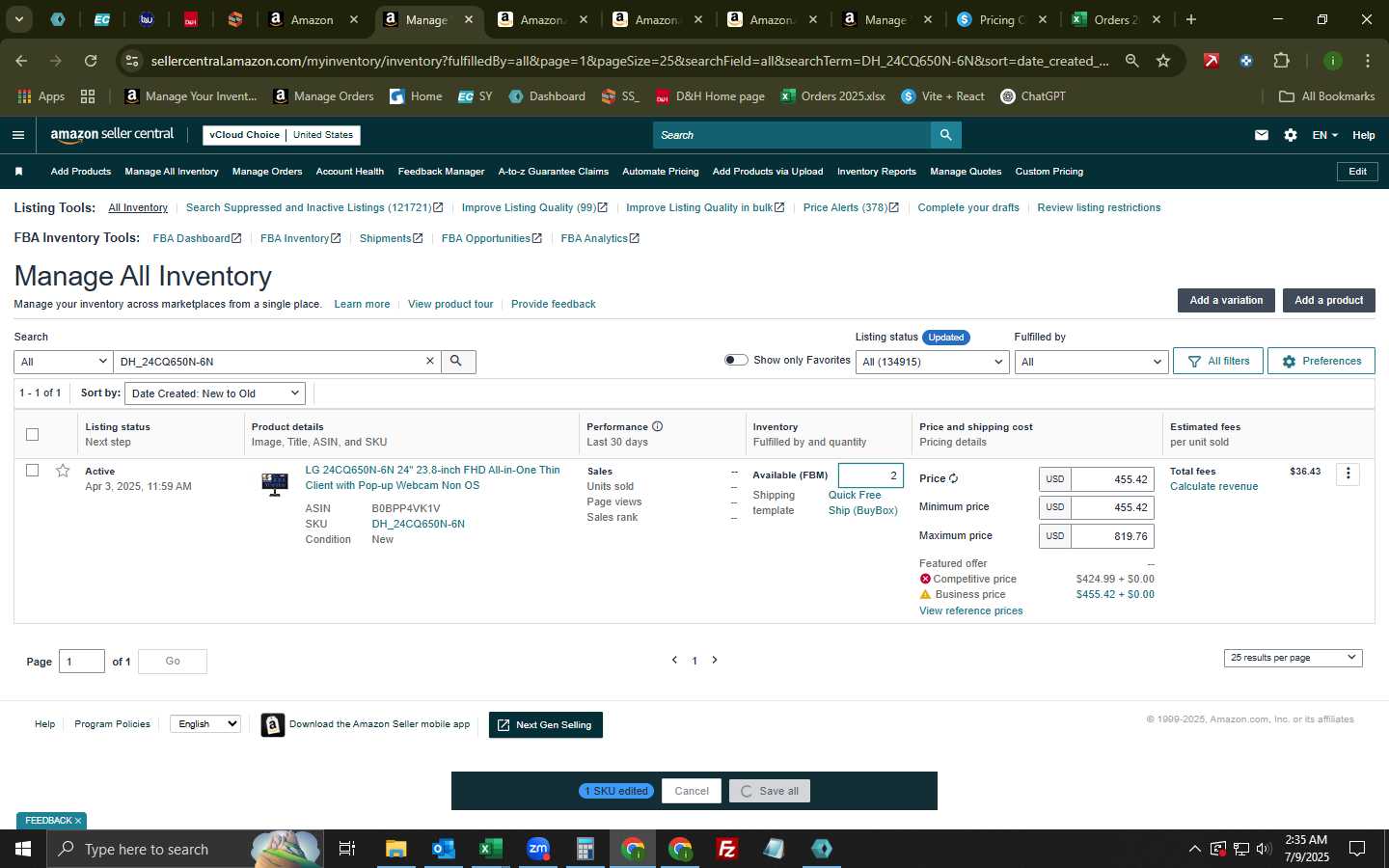Click the Add a product button
Viewport: 1389px width, 868px height.
coord(1328,301)
